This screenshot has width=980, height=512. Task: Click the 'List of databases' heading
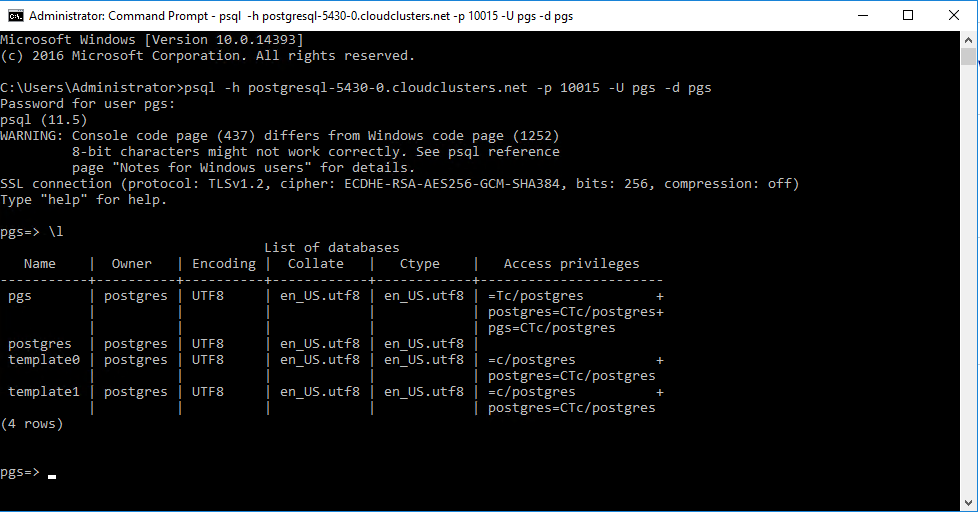(331, 248)
